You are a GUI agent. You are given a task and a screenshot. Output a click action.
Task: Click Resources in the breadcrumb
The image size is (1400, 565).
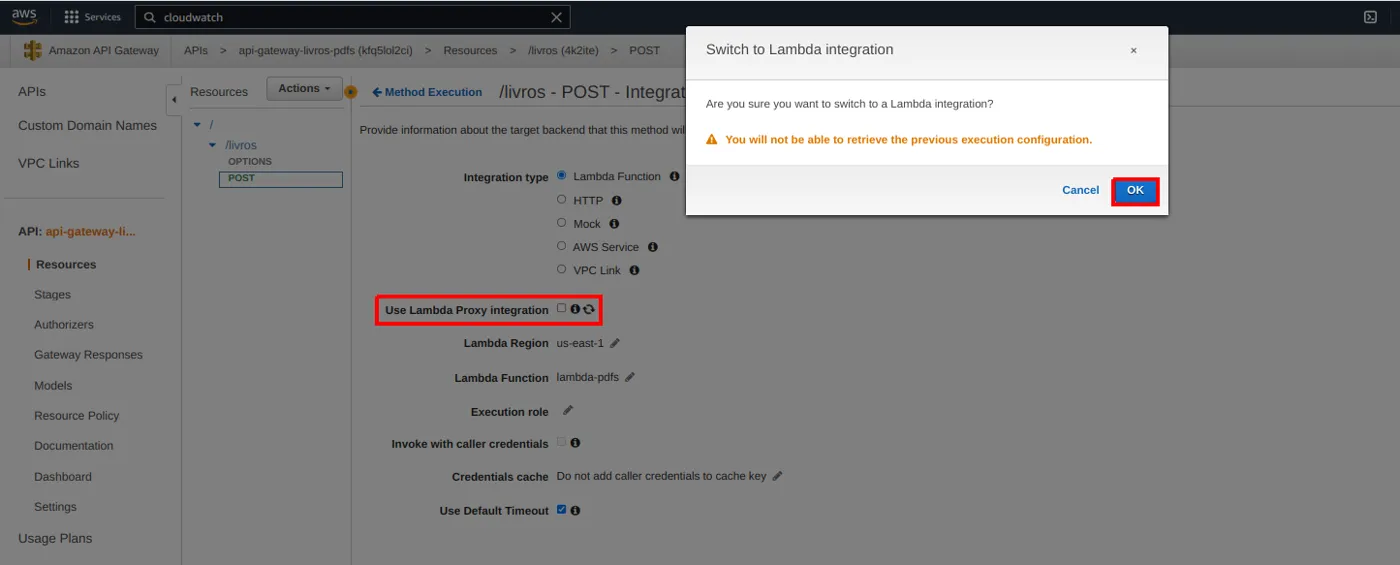(470, 50)
